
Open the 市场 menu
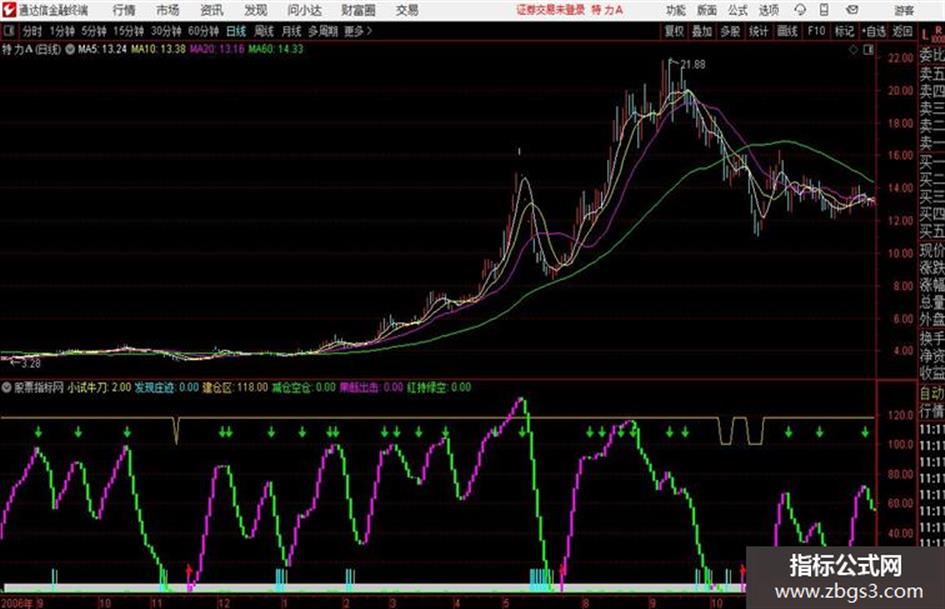pyautogui.click(x=168, y=10)
